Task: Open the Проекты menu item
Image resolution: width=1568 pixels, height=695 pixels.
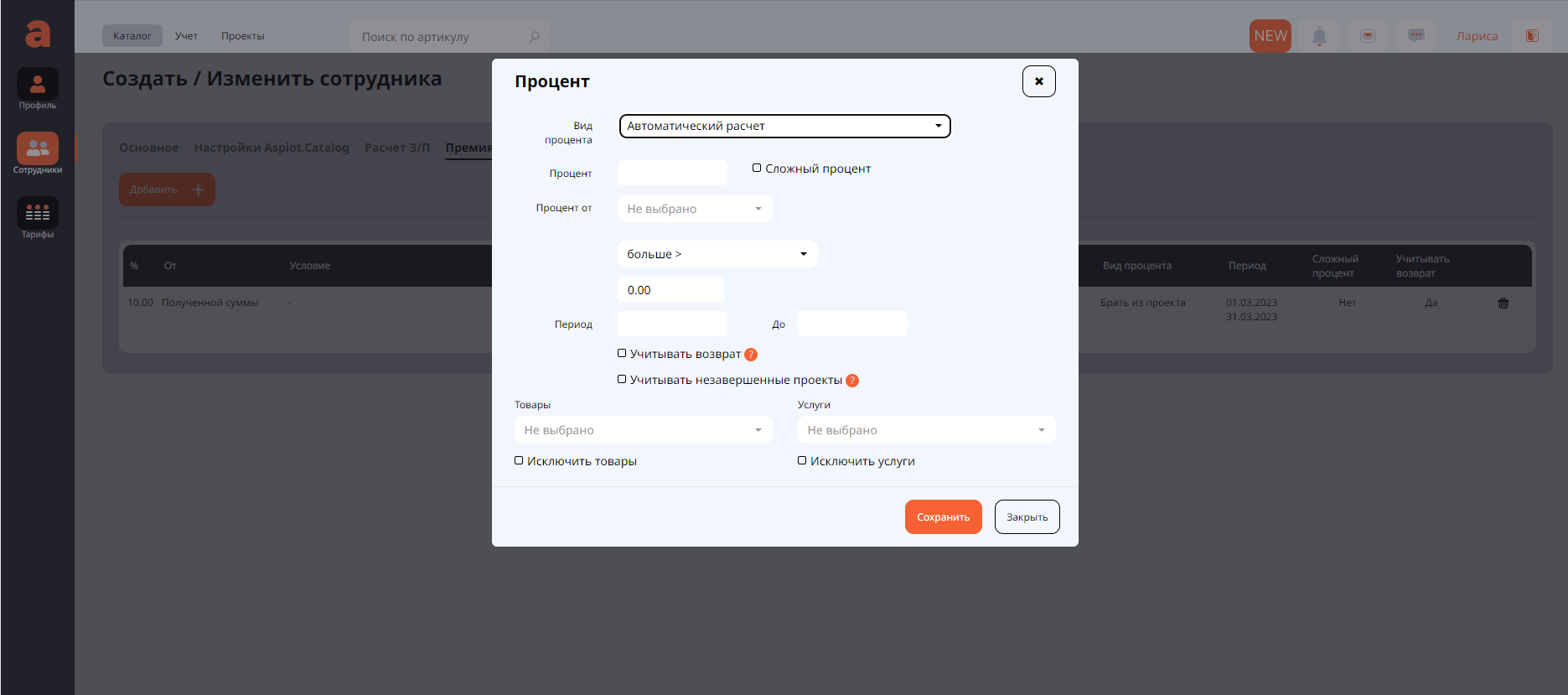Action: 242,36
